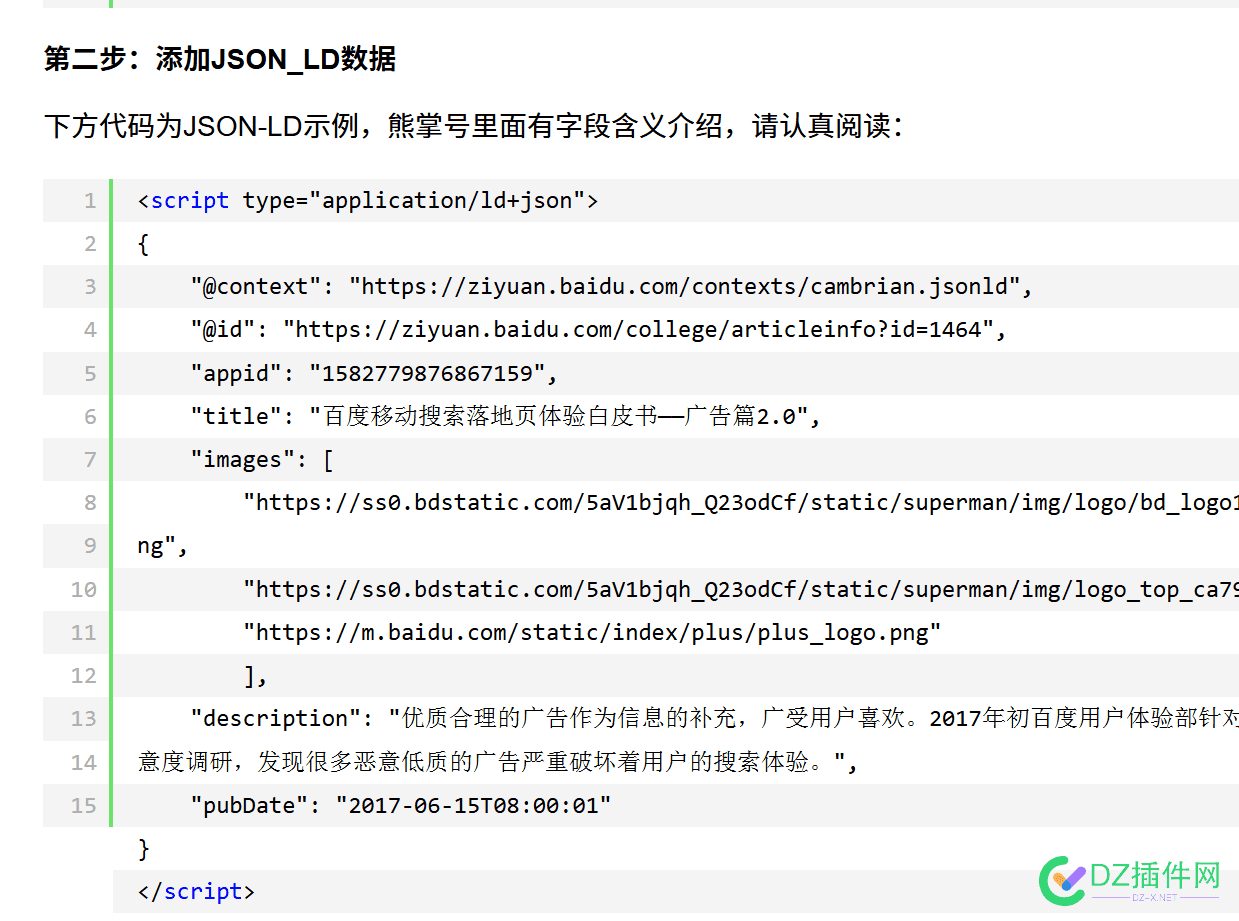Click the closing </script> tag

pyautogui.click(x=197, y=892)
